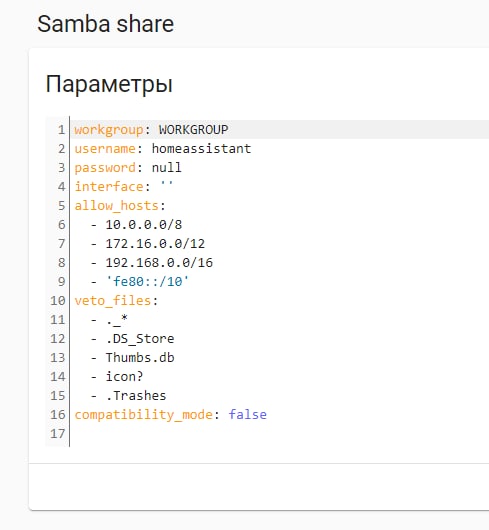The image size is (489, 530).
Task: Place cursor on 'homeassistant' username value
Action: click(201, 148)
